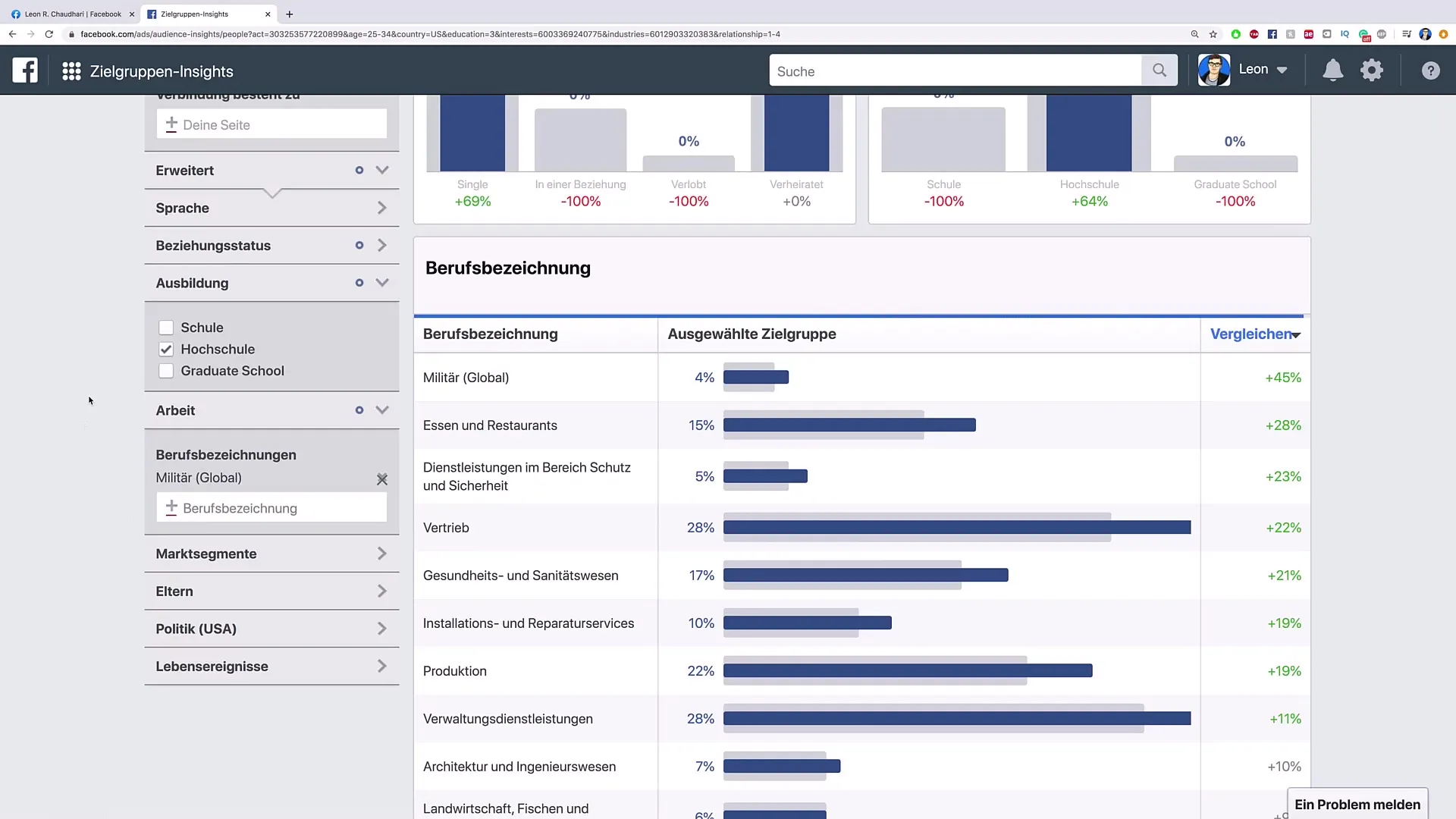Image resolution: width=1456 pixels, height=819 pixels.
Task: Click the browser address bar URL
Action: pyautogui.click(x=430, y=34)
